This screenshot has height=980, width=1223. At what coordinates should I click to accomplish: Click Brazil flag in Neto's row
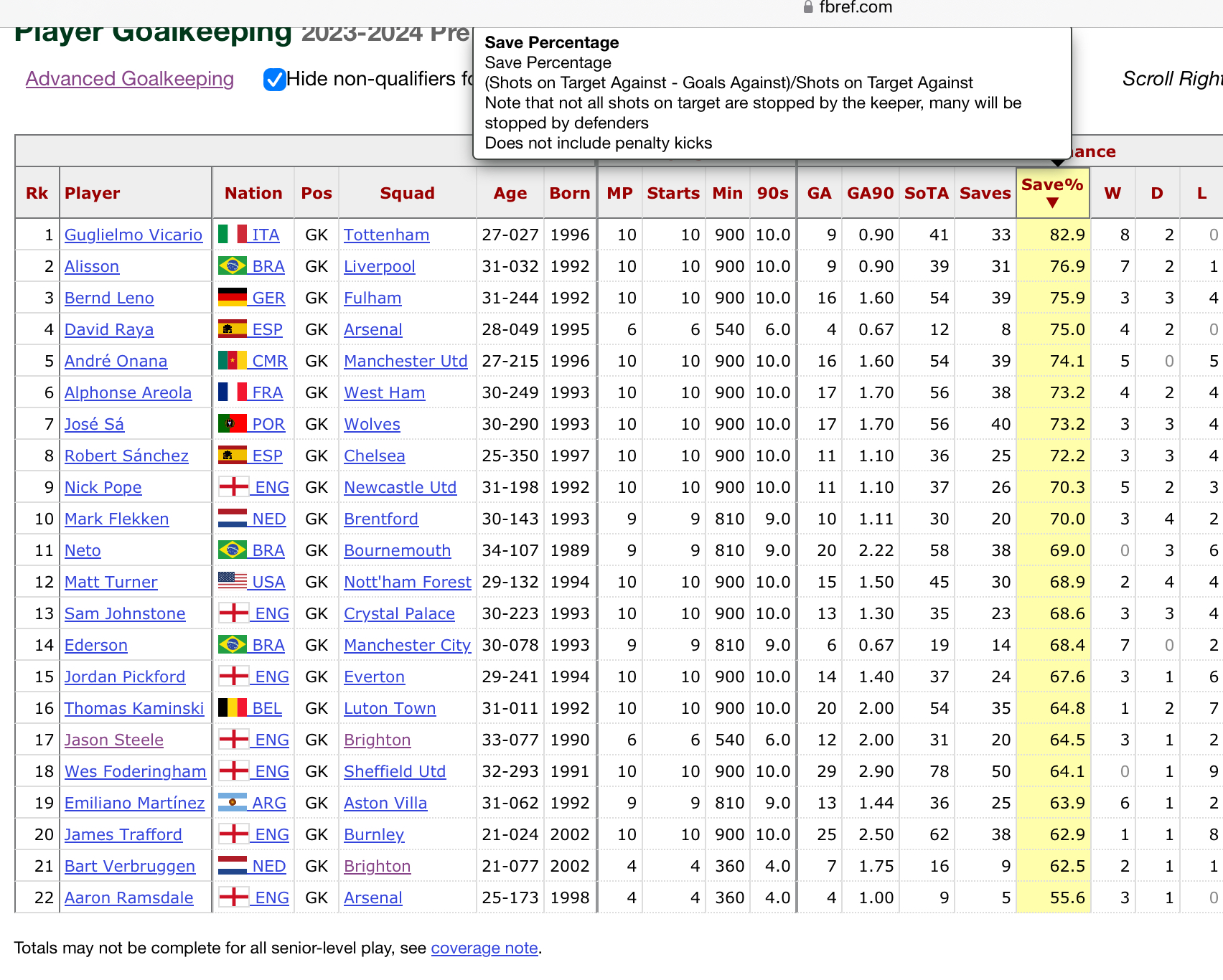(x=233, y=550)
